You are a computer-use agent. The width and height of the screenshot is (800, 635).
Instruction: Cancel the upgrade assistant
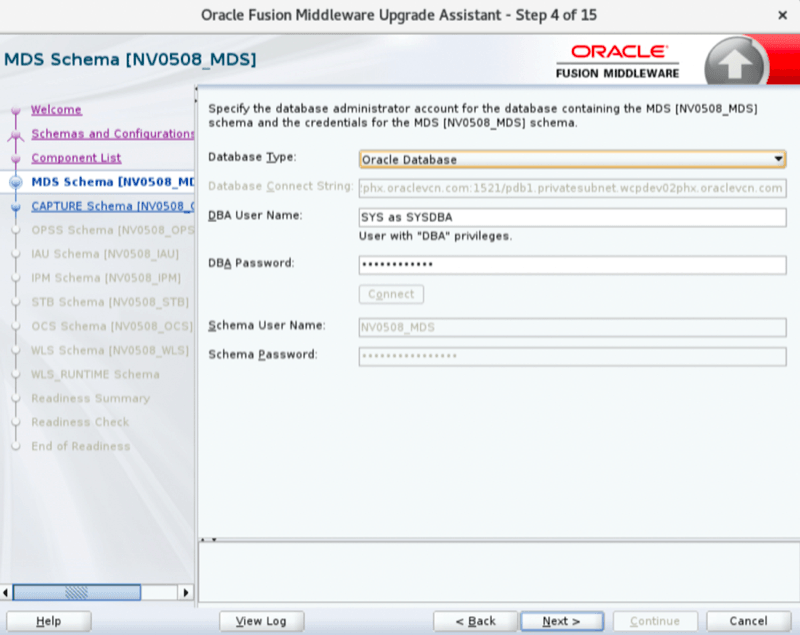[748, 621]
